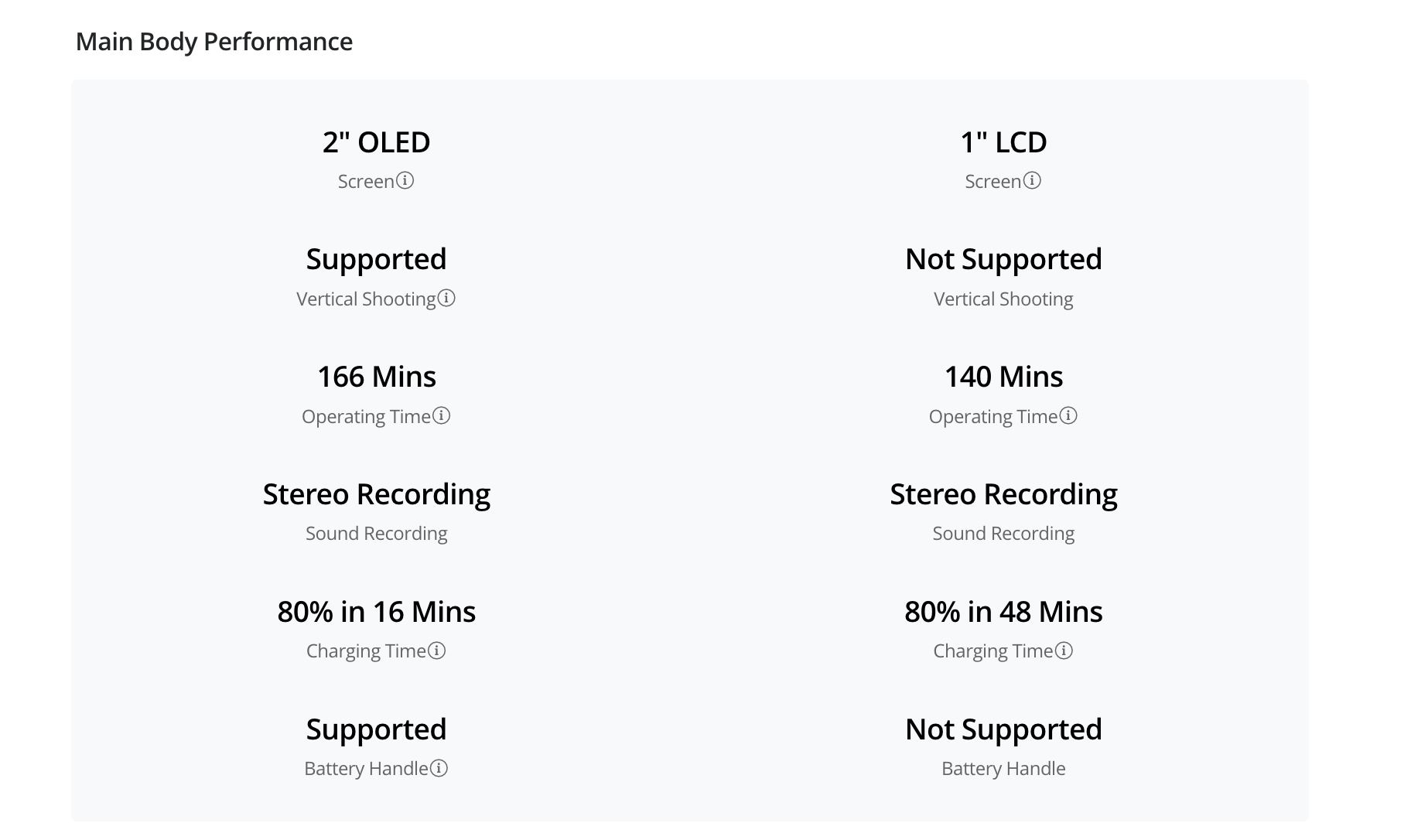Image resolution: width=1411 pixels, height=840 pixels.
Task: Open Vertical Shooting info icon
Action: [x=446, y=298]
